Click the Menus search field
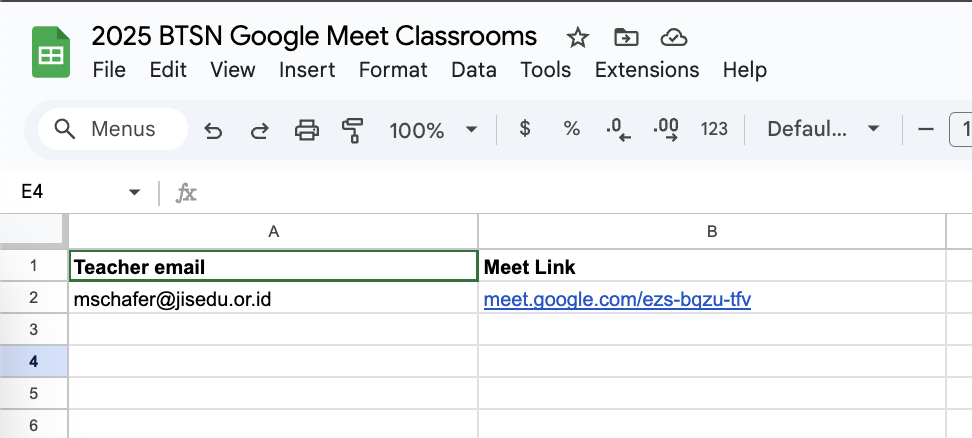Viewport: 972px width, 438px height. (x=113, y=129)
